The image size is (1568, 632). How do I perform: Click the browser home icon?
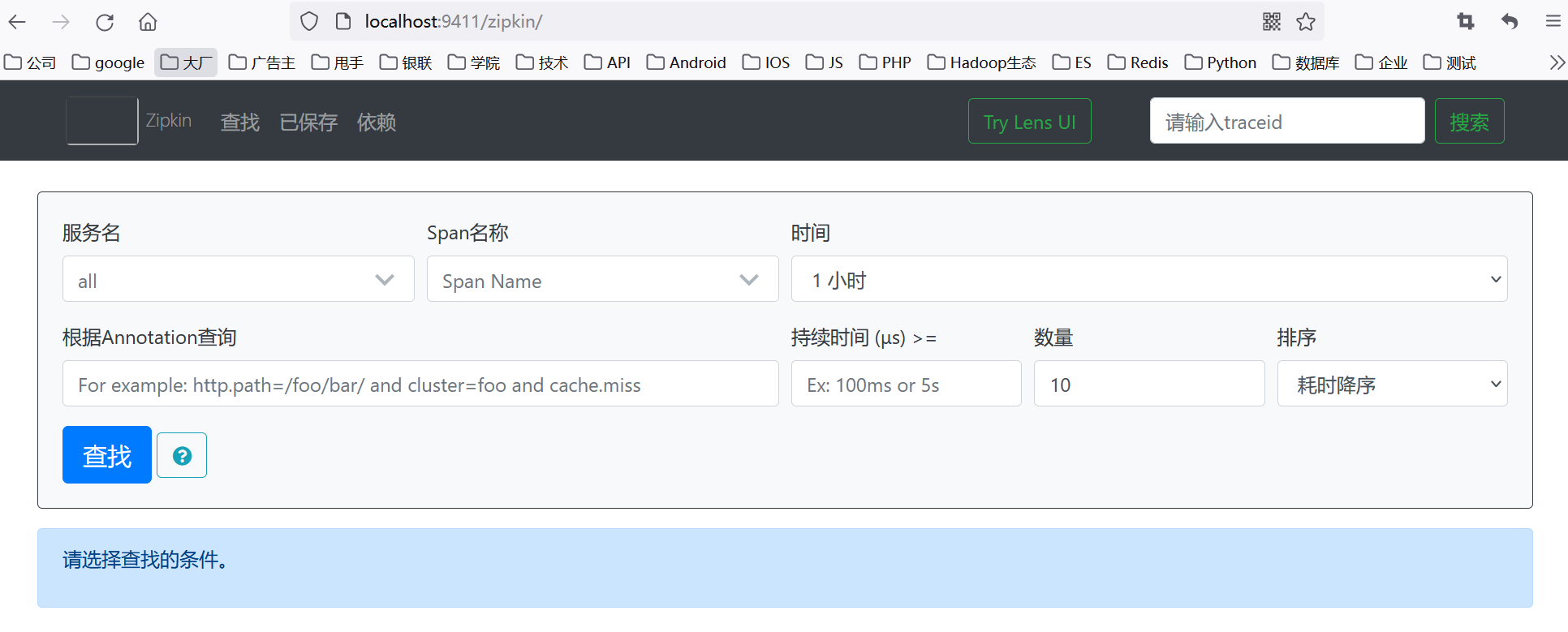(x=148, y=22)
